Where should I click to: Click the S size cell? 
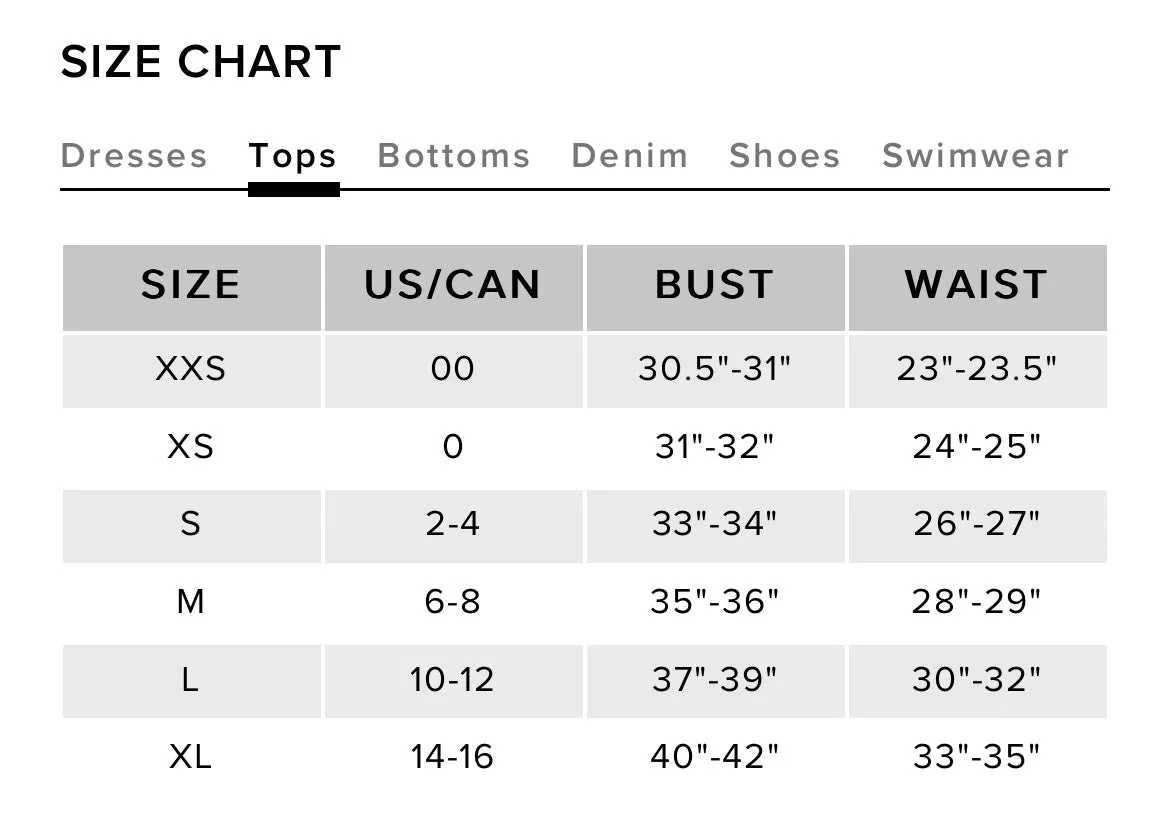(192, 526)
